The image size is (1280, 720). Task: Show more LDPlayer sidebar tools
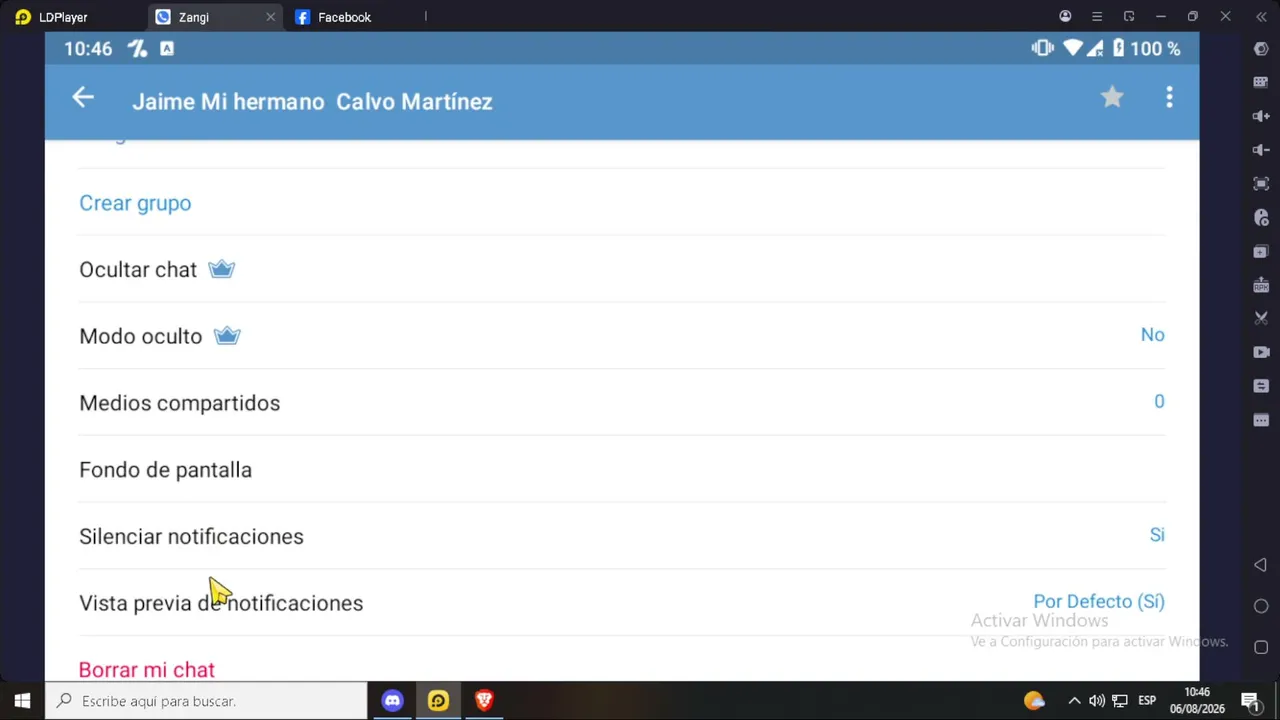(x=1261, y=420)
